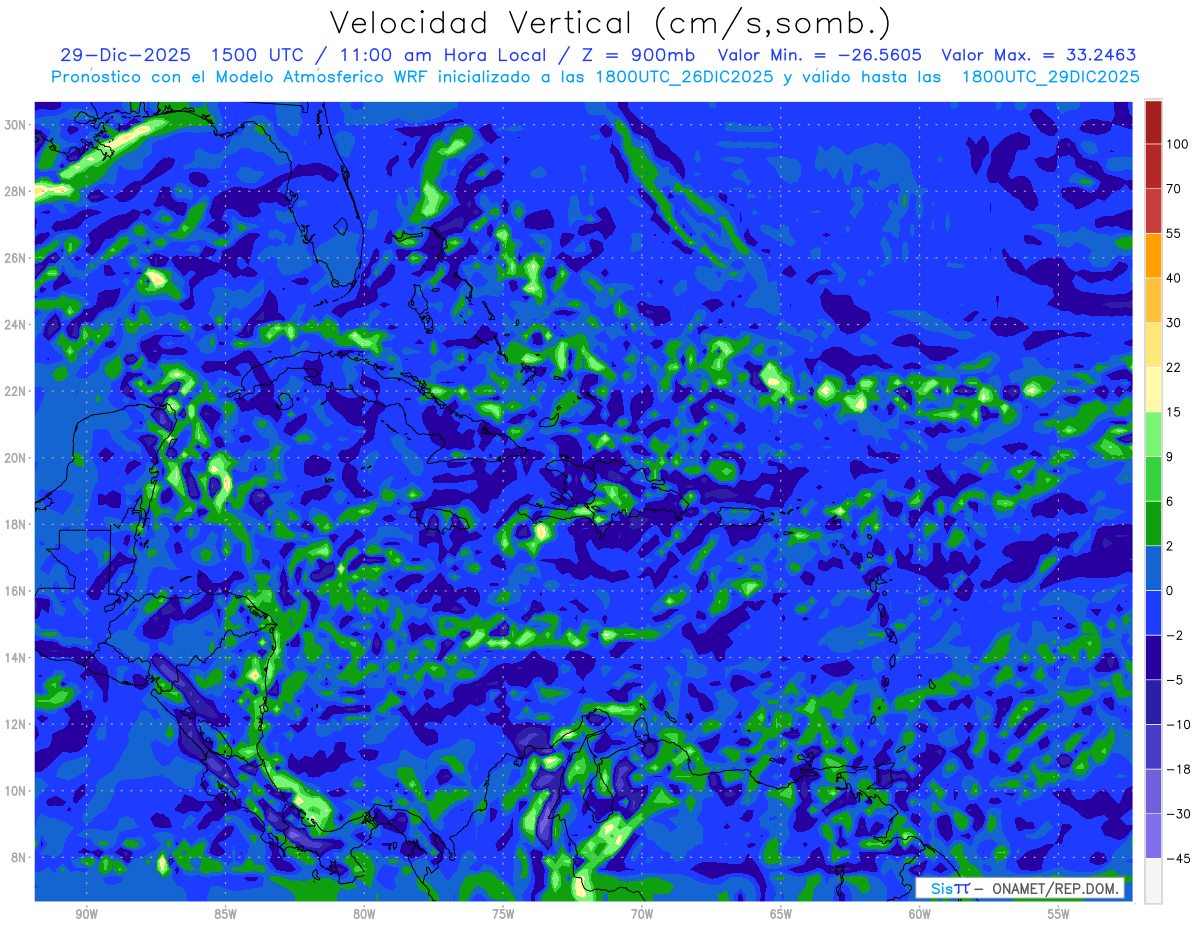The width and height of the screenshot is (1200, 927).
Task: Click the color bar segment between 70 and 55
Action: click(x=1153, y=211)
